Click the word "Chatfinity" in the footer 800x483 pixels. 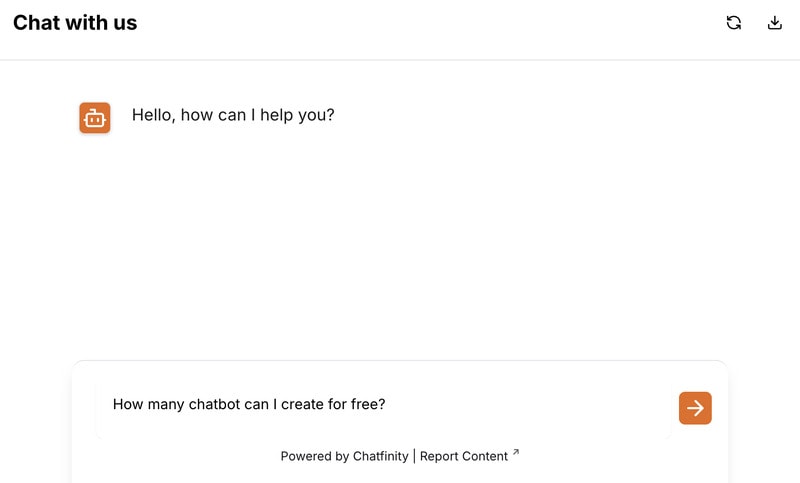coord(381,456)
